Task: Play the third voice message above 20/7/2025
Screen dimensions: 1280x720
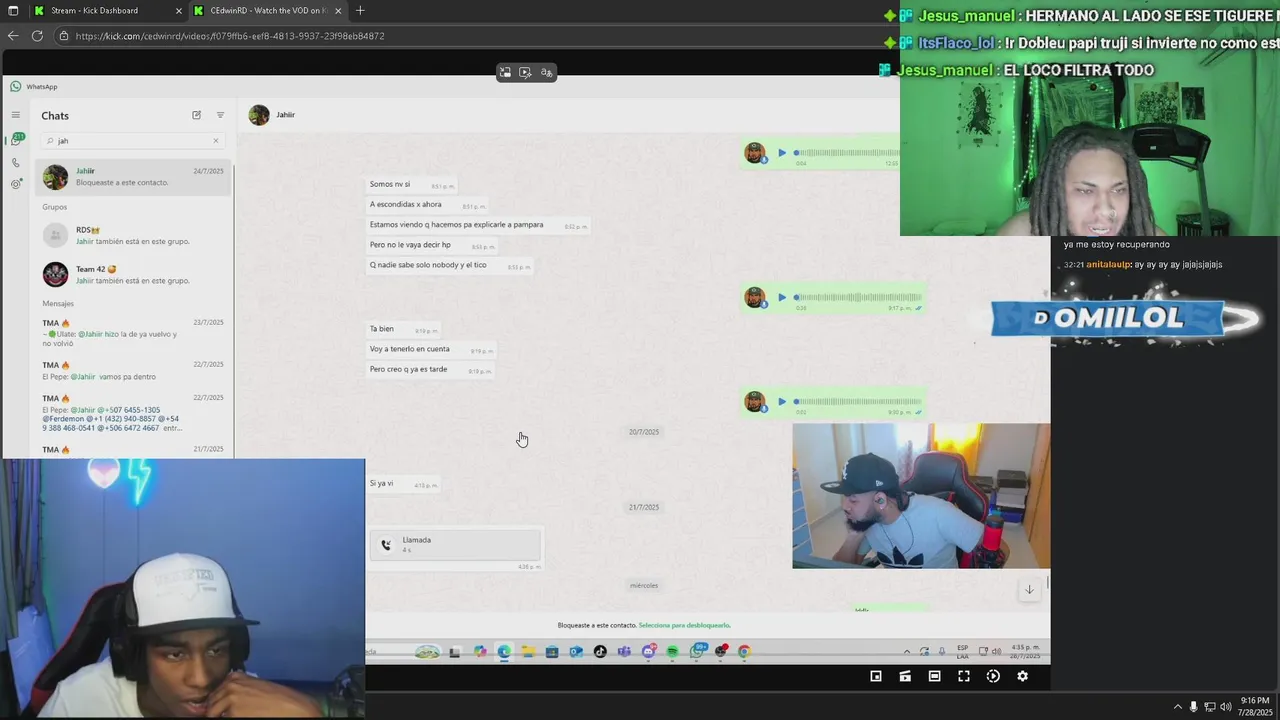Action: pos(782,401)
